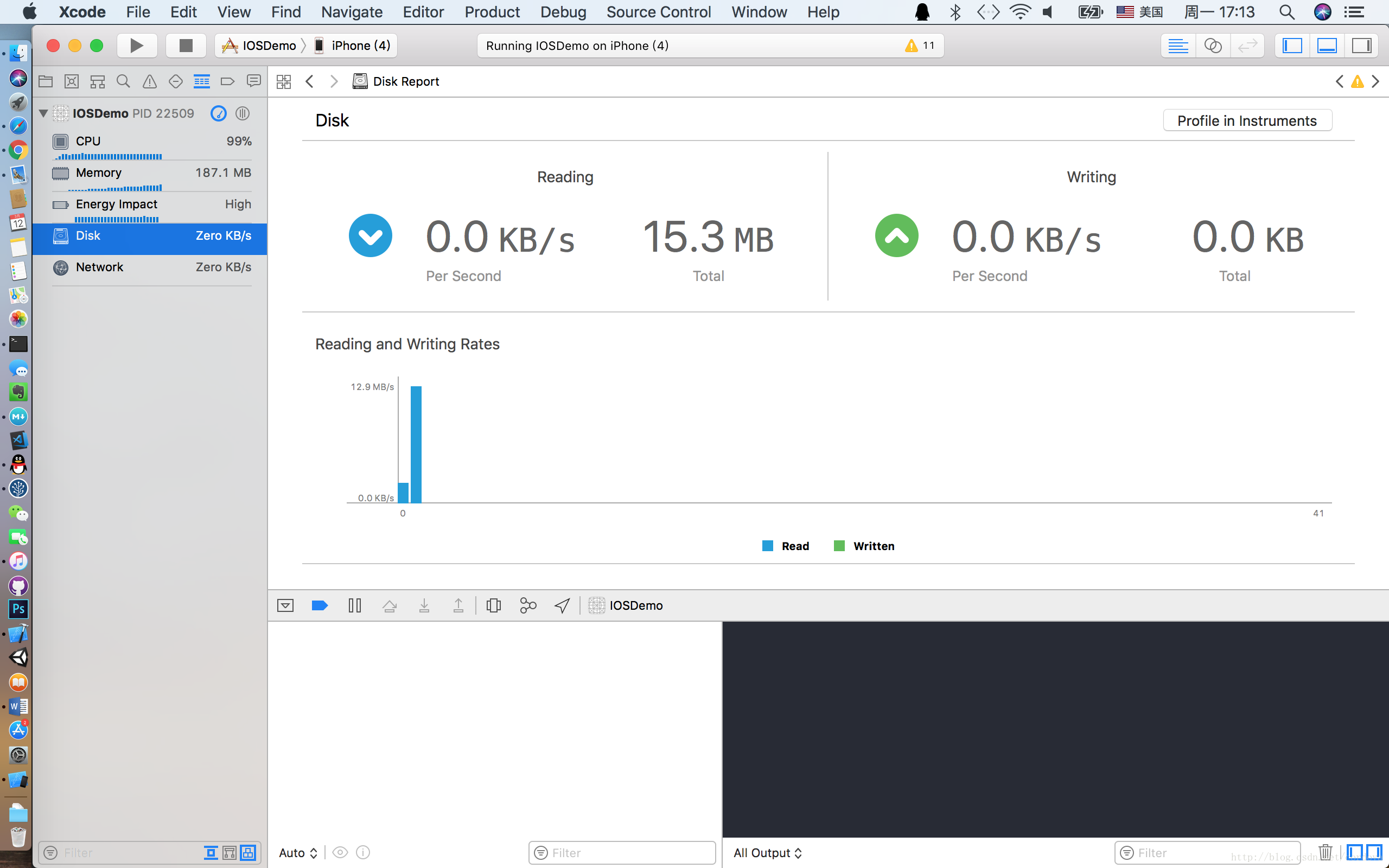Open the Report navigator speech icon
1389x868 pixels.
253,81
